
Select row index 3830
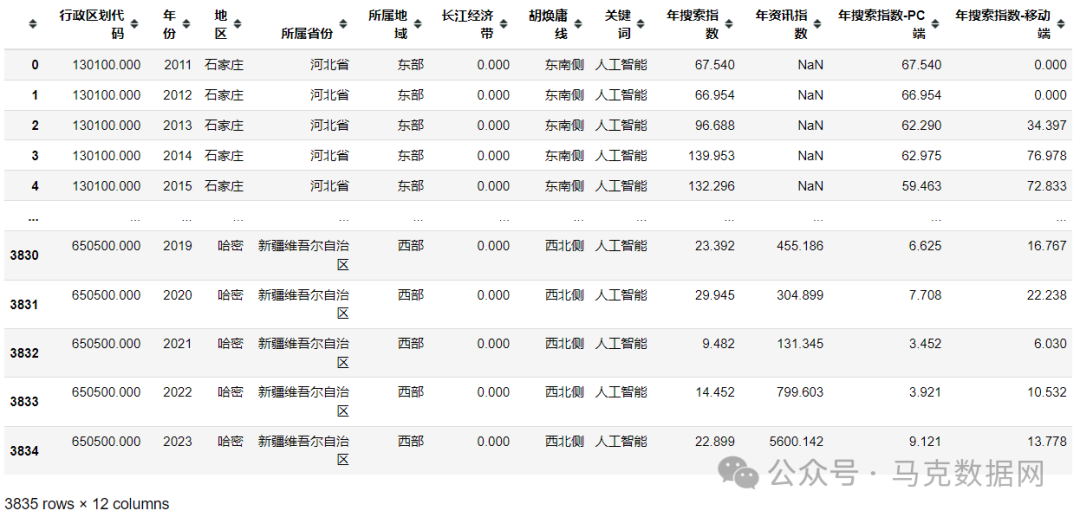(25, 255)
